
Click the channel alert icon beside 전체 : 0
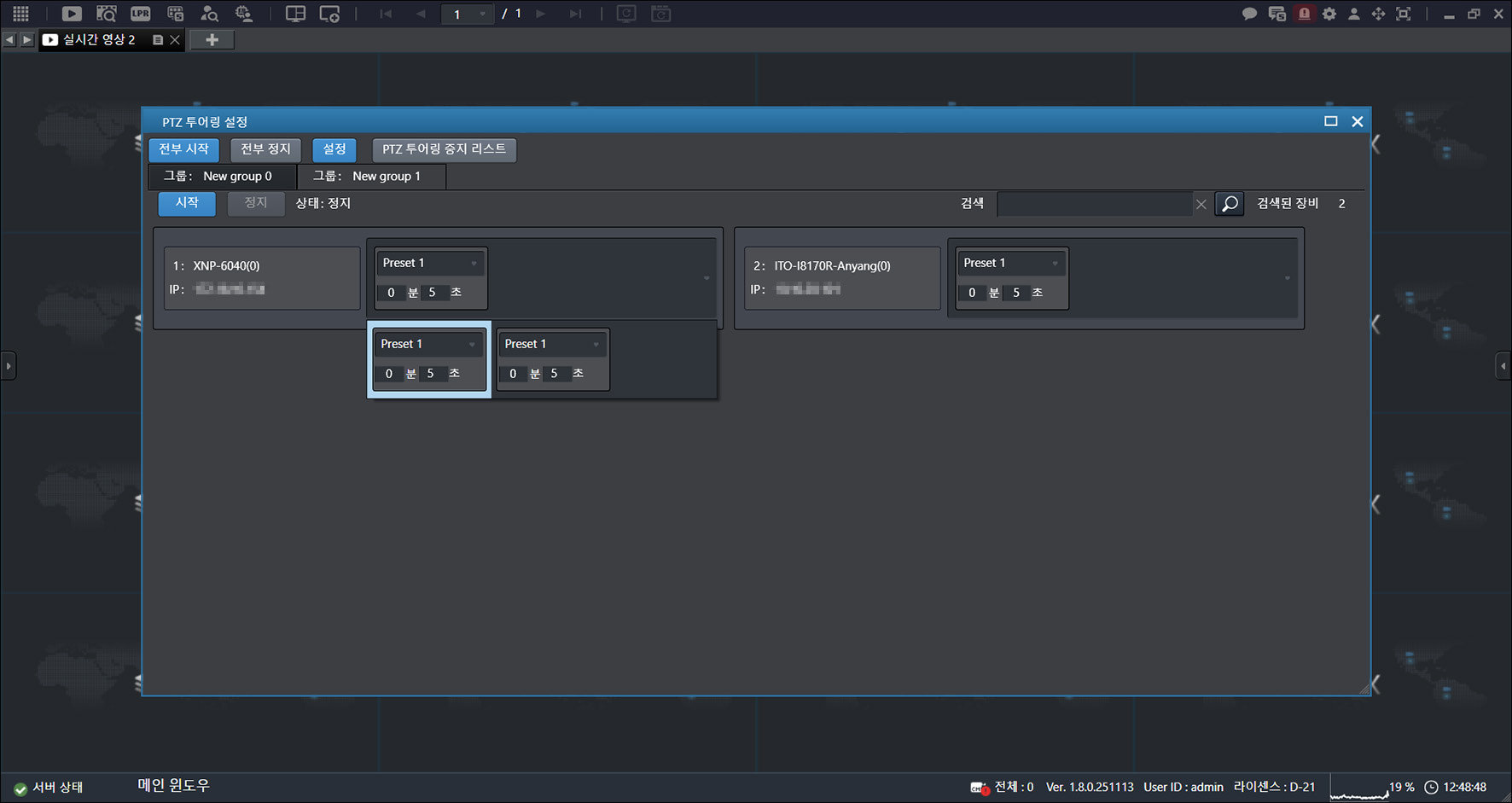pos(980,788)
